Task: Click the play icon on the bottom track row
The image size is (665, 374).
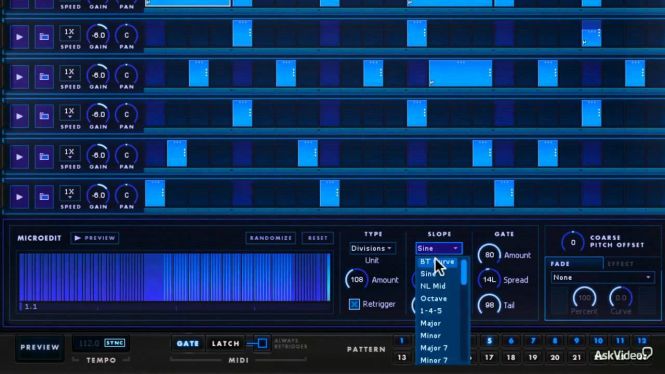Action: (20, 197)
